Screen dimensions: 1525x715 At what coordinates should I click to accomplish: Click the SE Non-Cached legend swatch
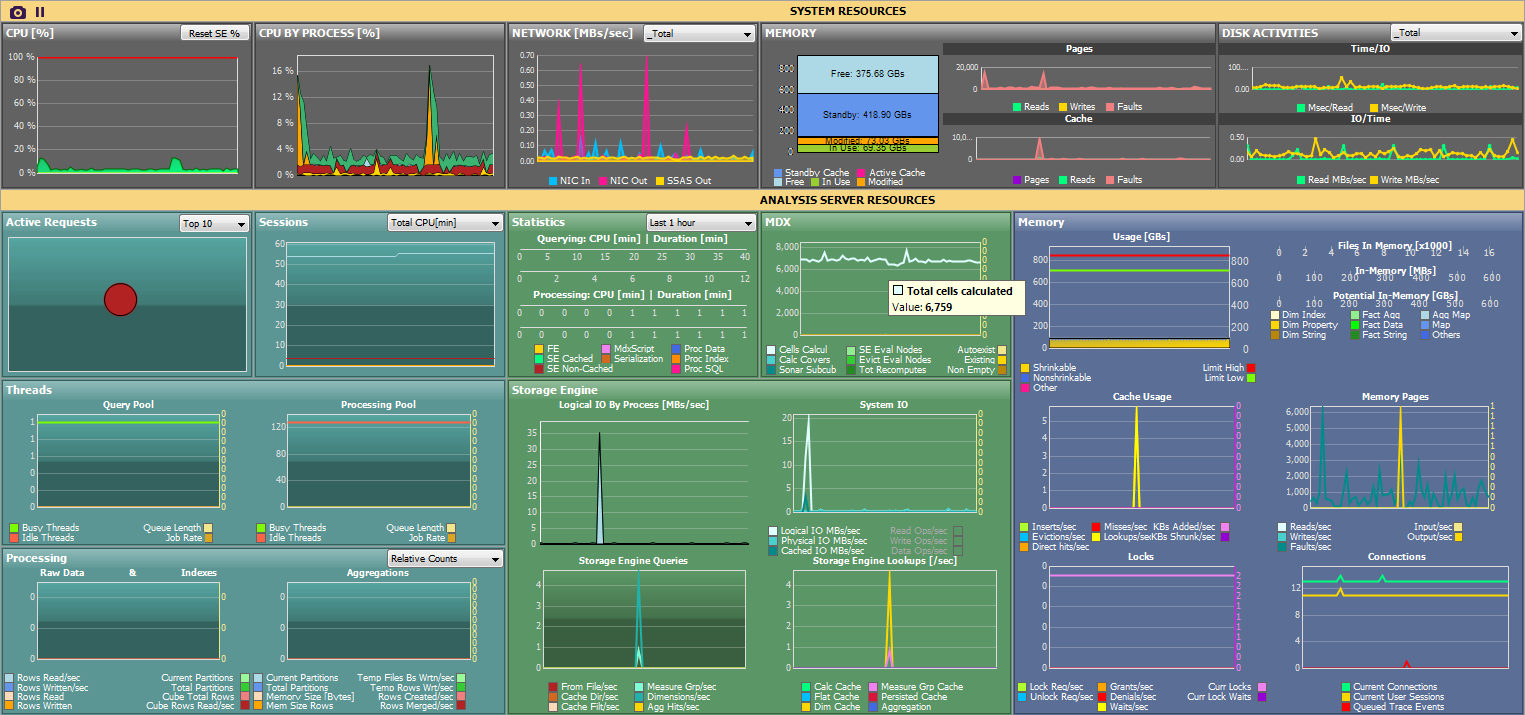pos(539,369)
